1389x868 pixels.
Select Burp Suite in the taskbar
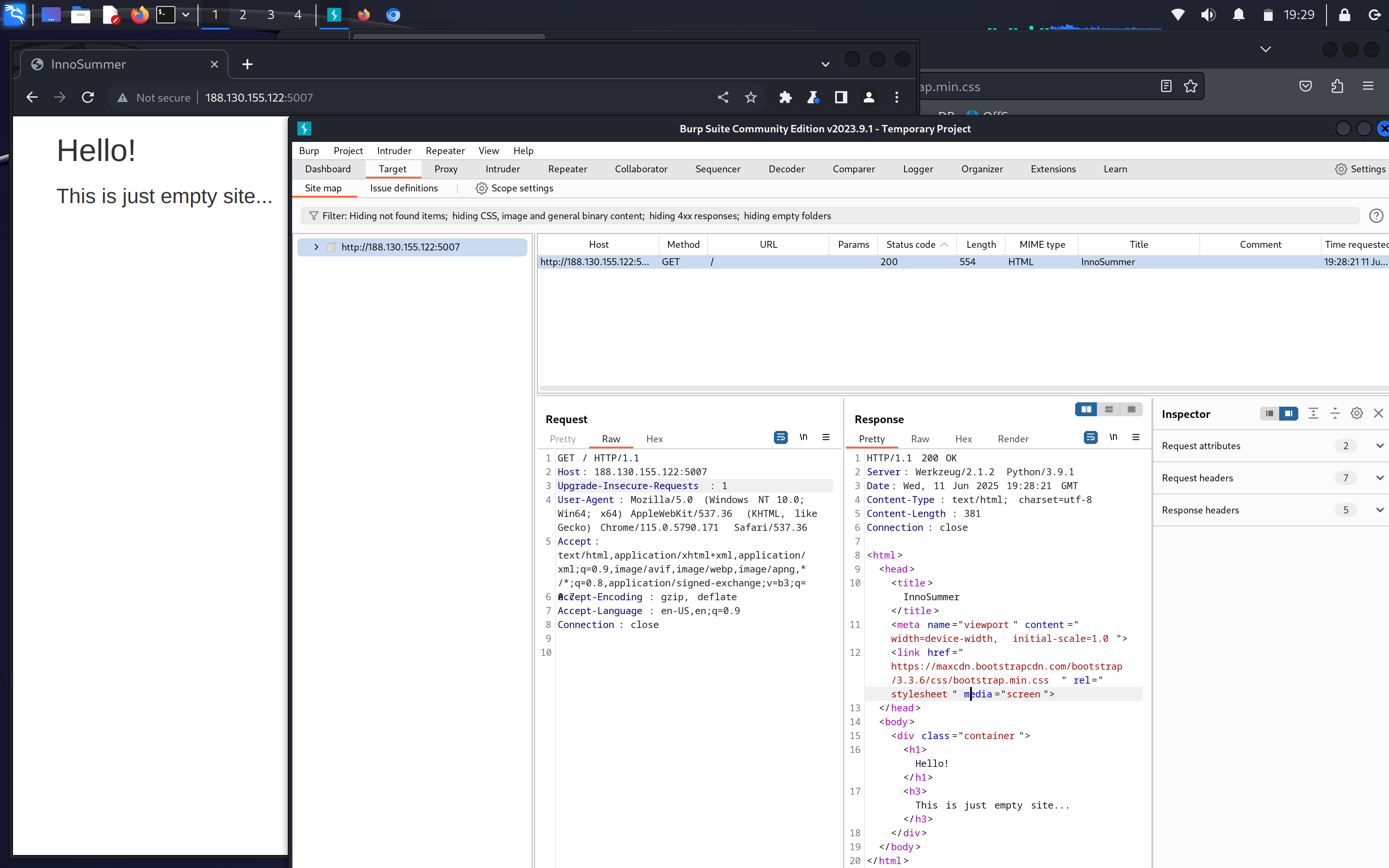coord(334,14)
